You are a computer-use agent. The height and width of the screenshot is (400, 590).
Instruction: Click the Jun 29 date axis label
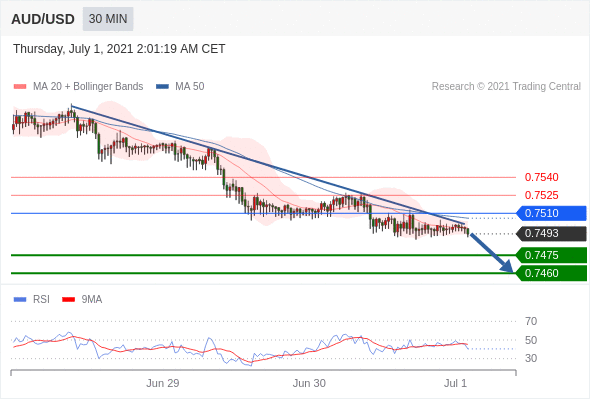tap(163, 383)
